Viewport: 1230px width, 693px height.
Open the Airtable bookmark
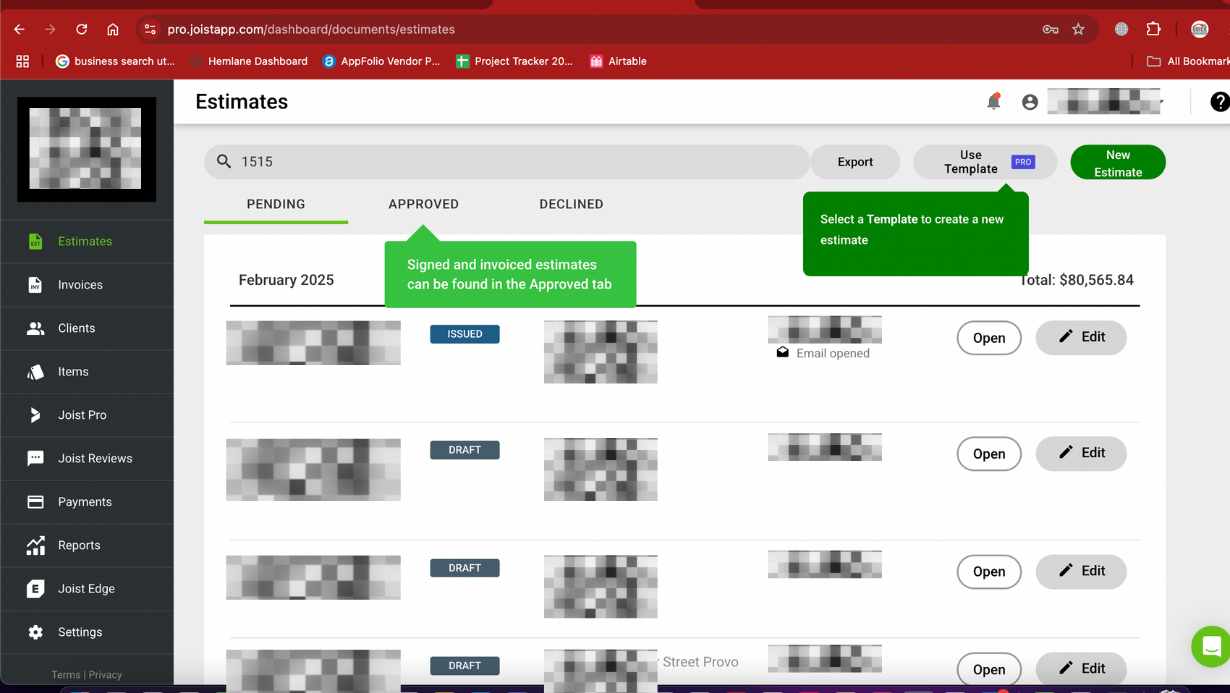point(618,61)
